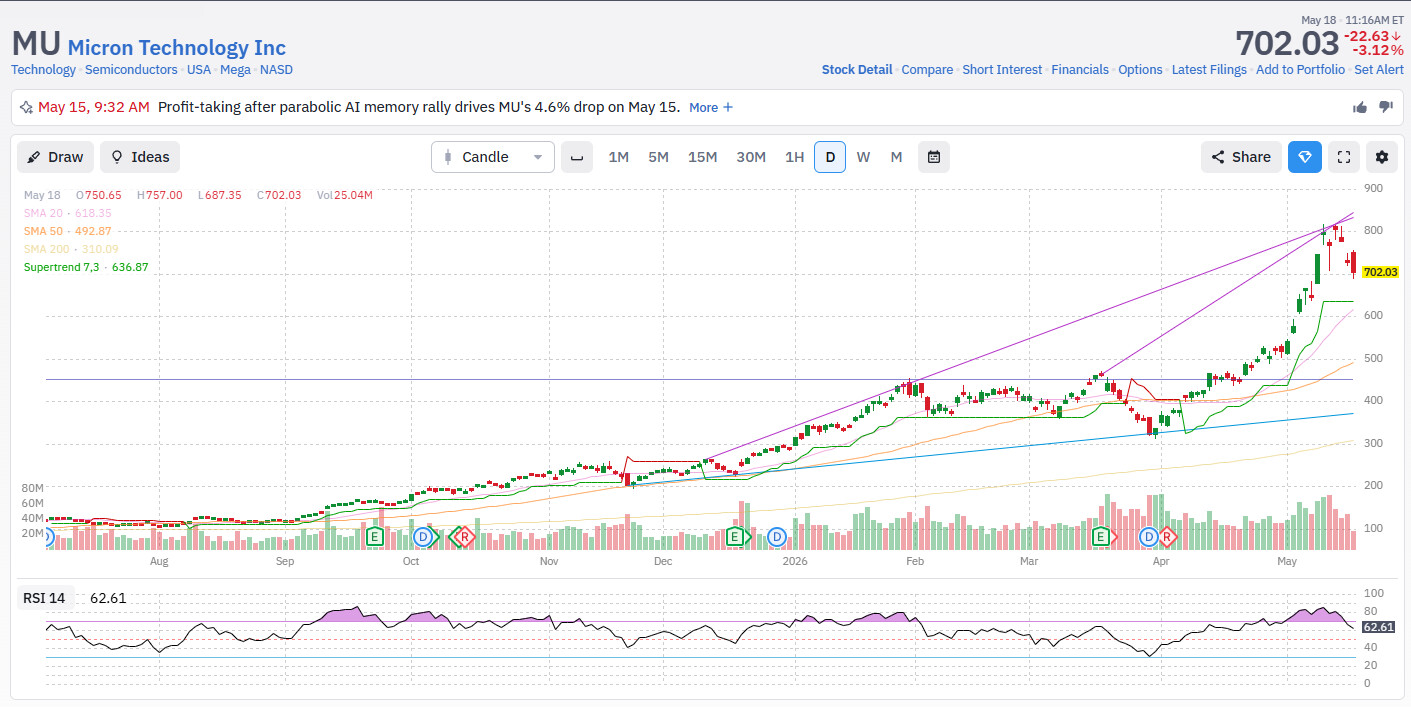Image resolution: width=1411 pixels, height=707 pixels.
Task: Open the Financials tab link
Action: [1080, 70]
